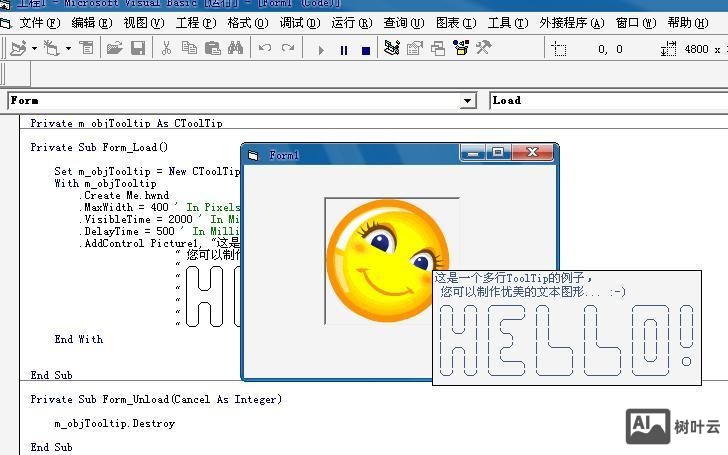The image size is (728, 455).
Task: Click the position coordinates icon in toolbar
Action: [x=559, y=48]
